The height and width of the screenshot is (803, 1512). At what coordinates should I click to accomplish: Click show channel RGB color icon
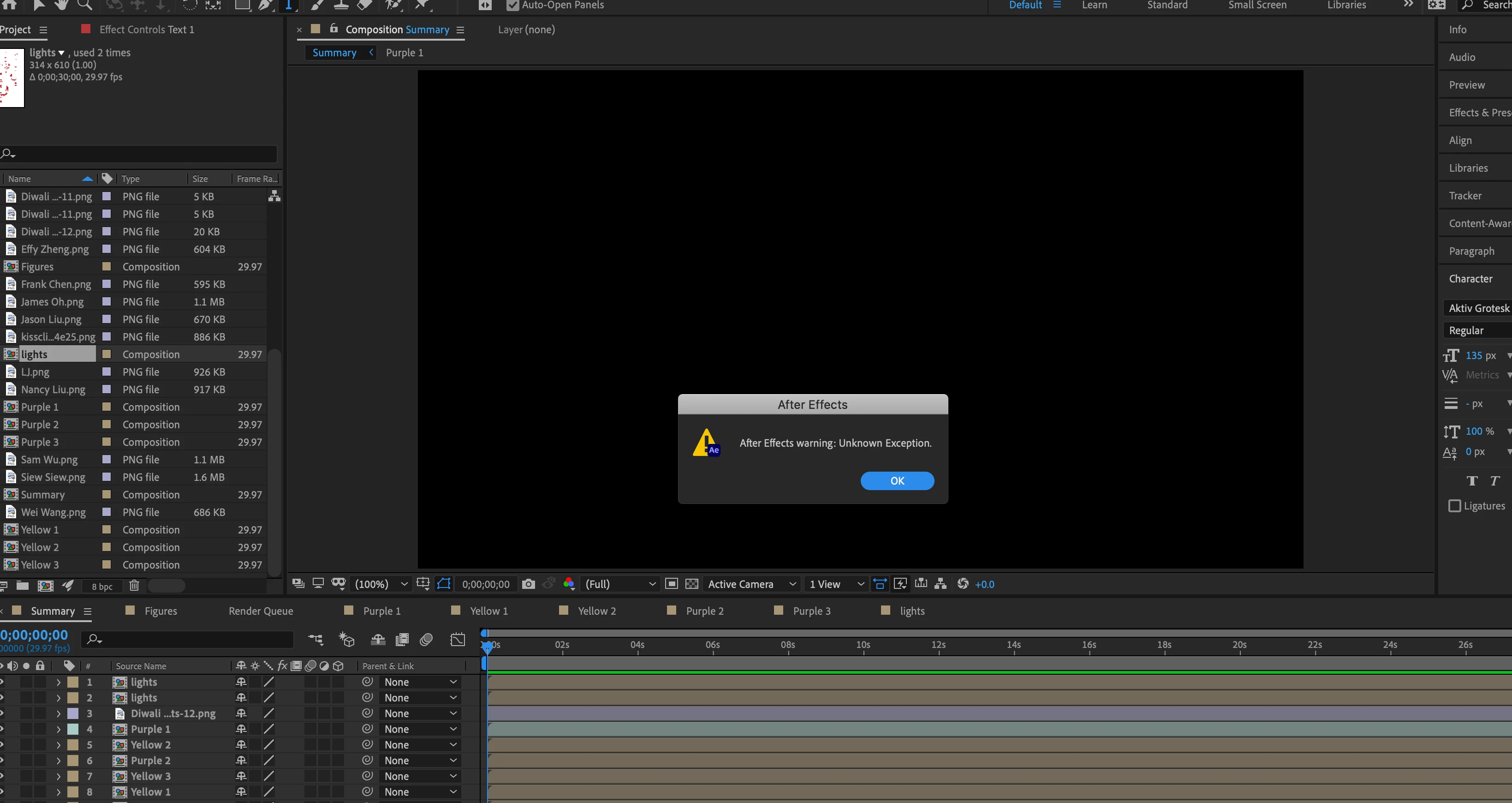[x=568, y=584]
